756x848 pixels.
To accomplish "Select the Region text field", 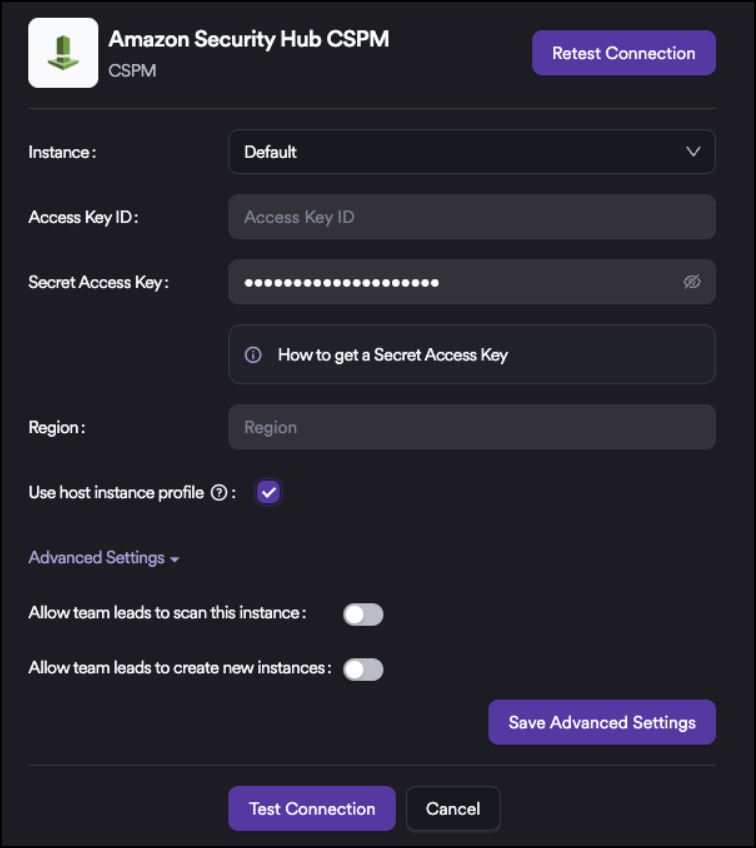I will 471,427.
